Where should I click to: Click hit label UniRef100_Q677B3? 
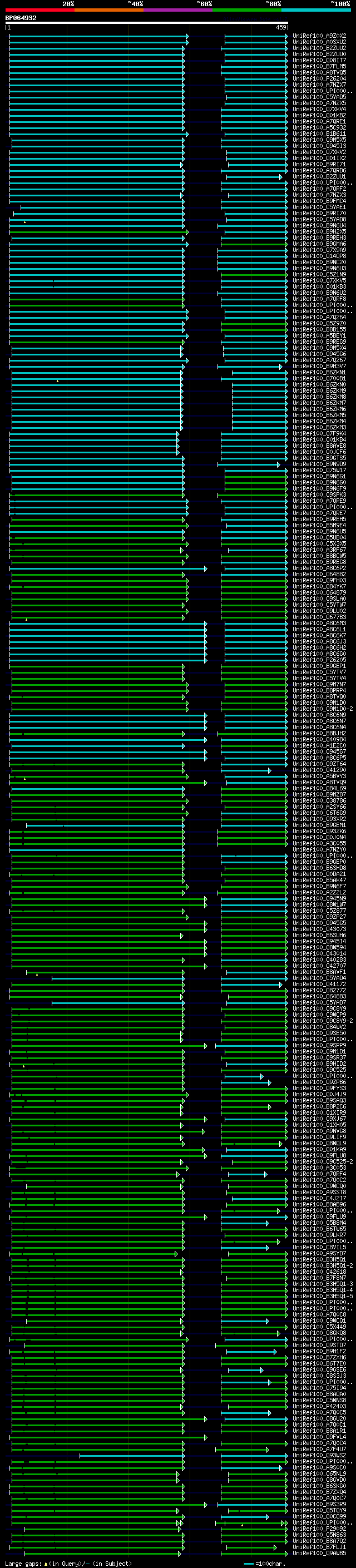point(319,617)
